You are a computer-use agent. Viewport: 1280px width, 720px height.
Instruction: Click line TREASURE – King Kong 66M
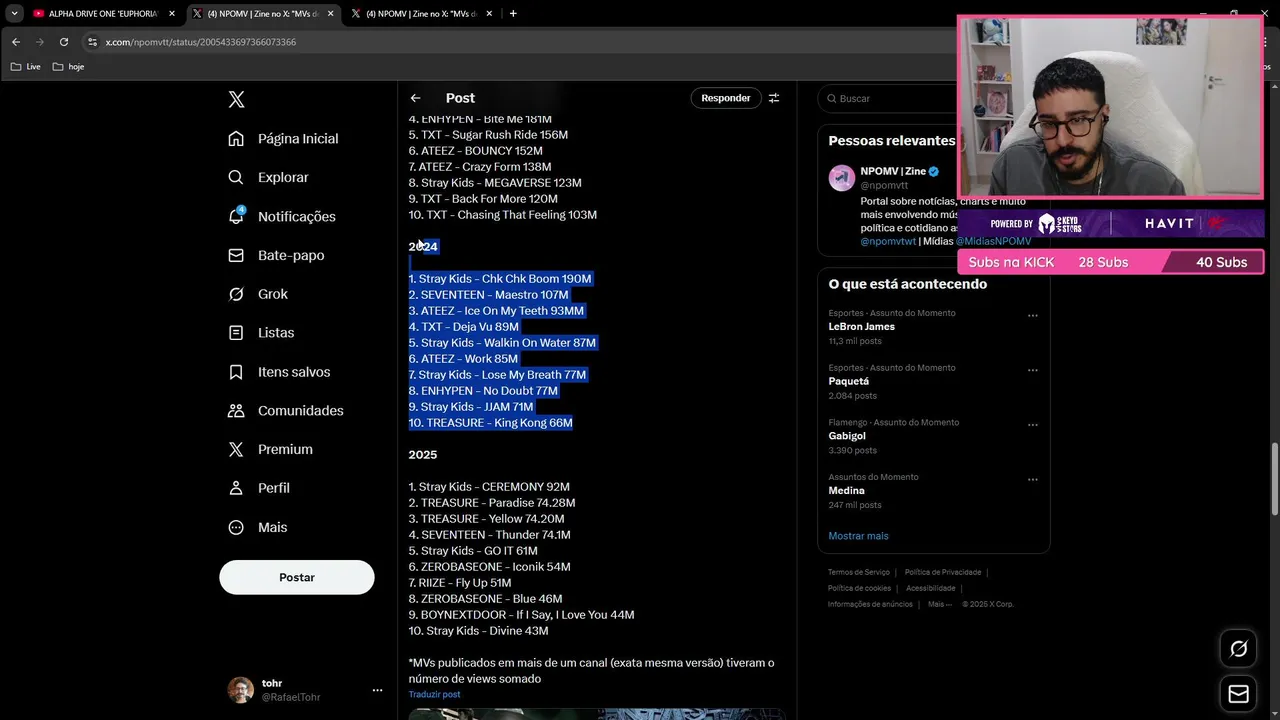click(490, 423)
